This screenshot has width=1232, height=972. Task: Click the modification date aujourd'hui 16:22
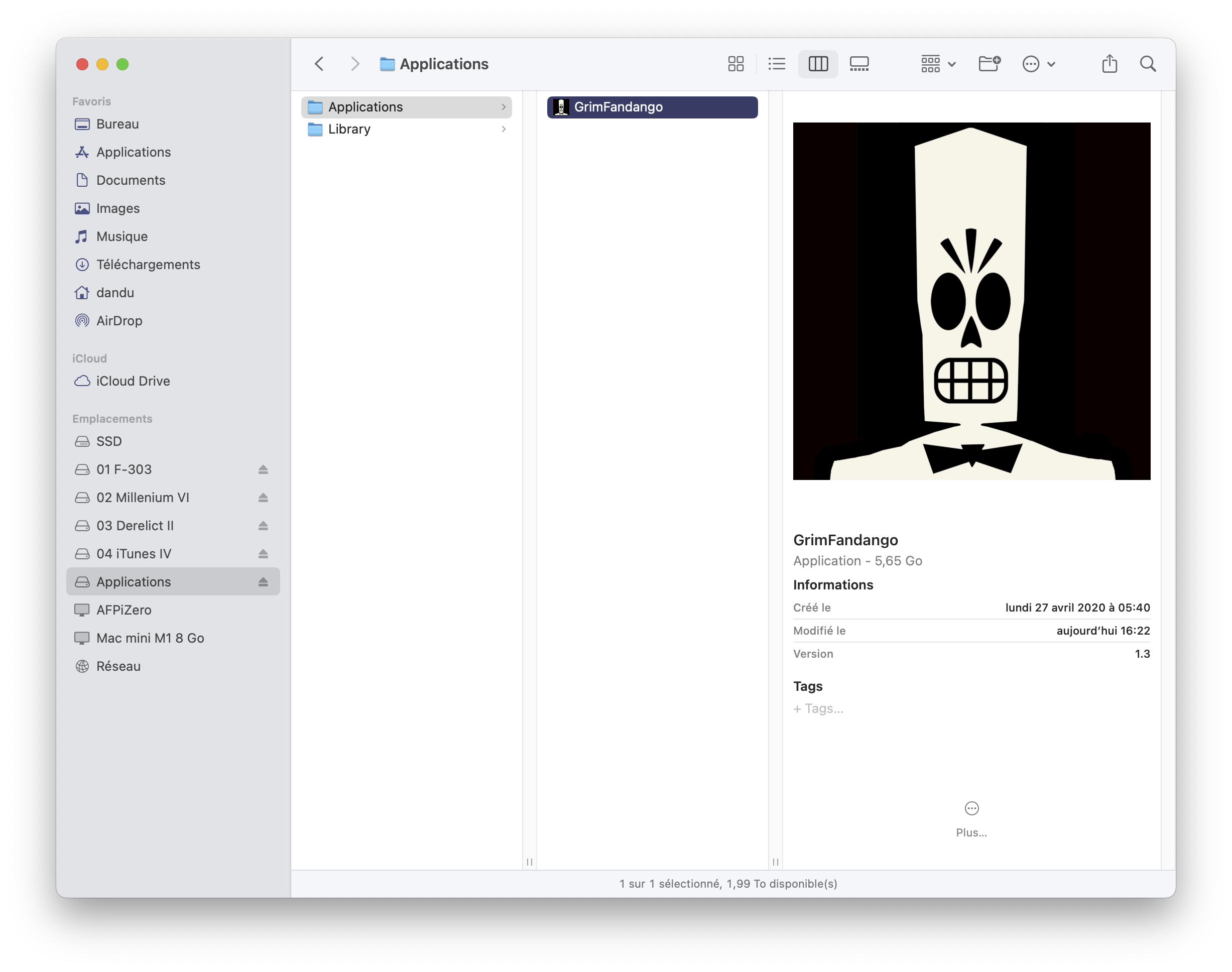point(1103,631)
